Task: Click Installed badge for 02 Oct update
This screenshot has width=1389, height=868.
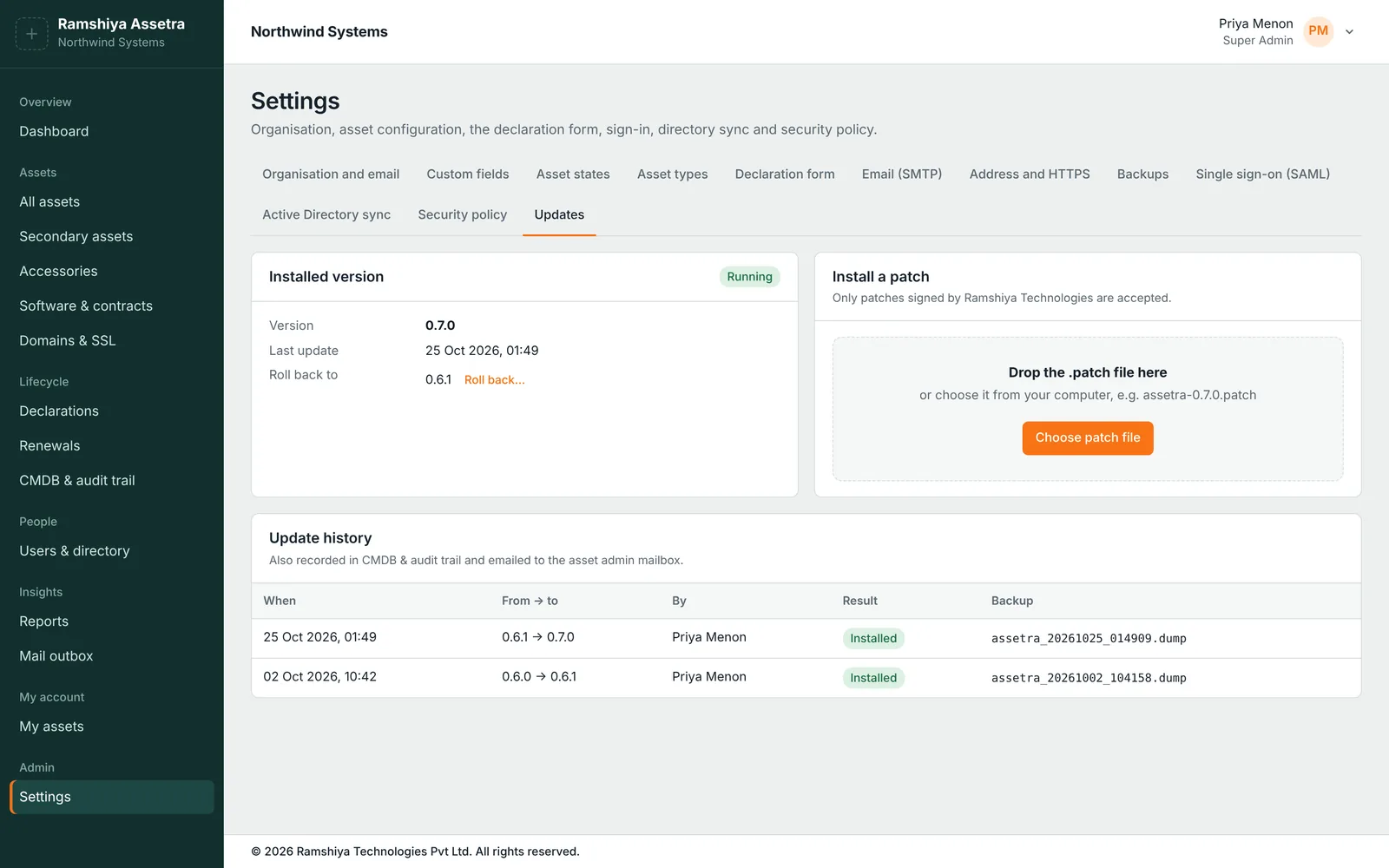Action: [873, 679]
